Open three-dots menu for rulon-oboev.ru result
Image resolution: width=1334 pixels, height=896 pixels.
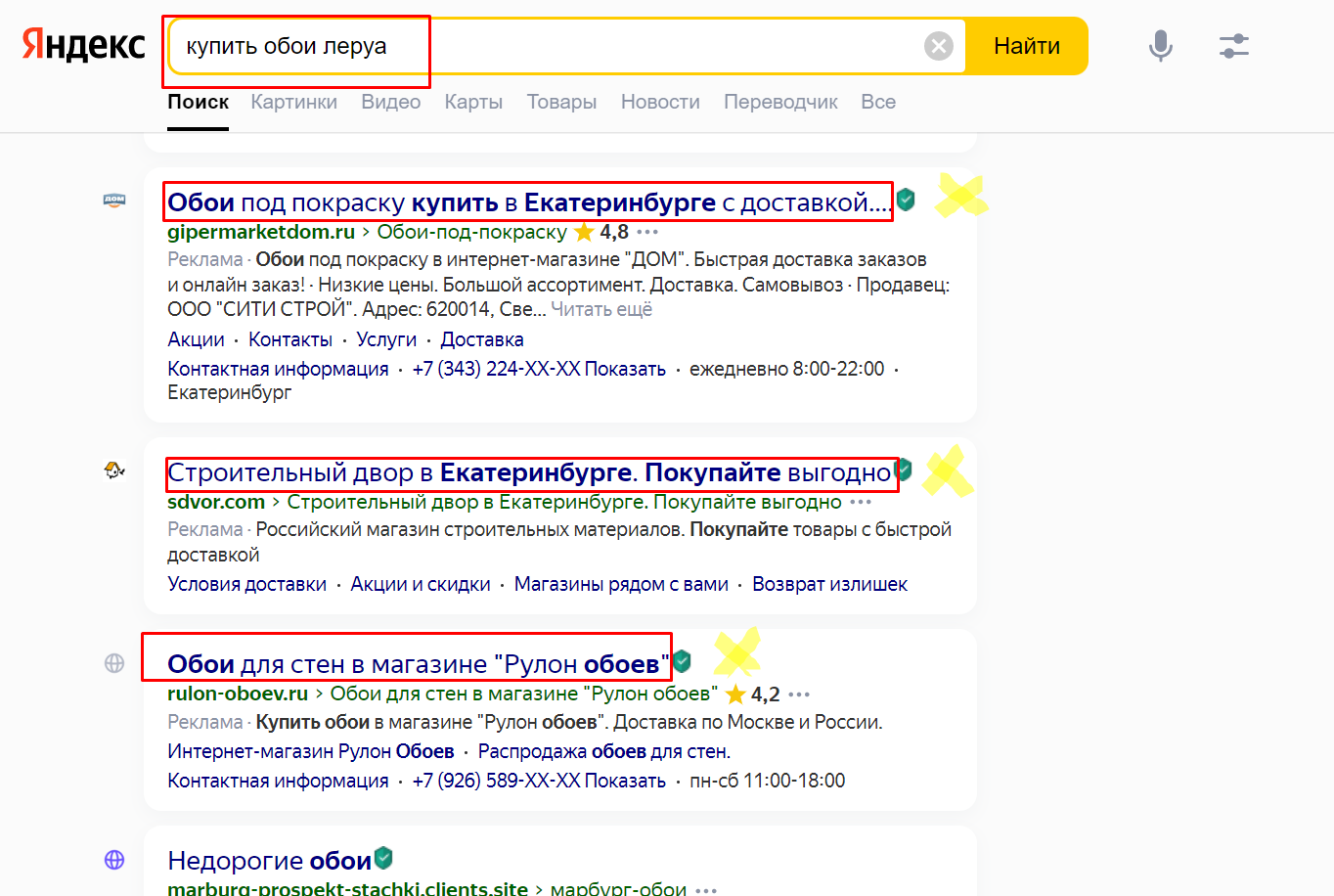(x=799, y=694)
